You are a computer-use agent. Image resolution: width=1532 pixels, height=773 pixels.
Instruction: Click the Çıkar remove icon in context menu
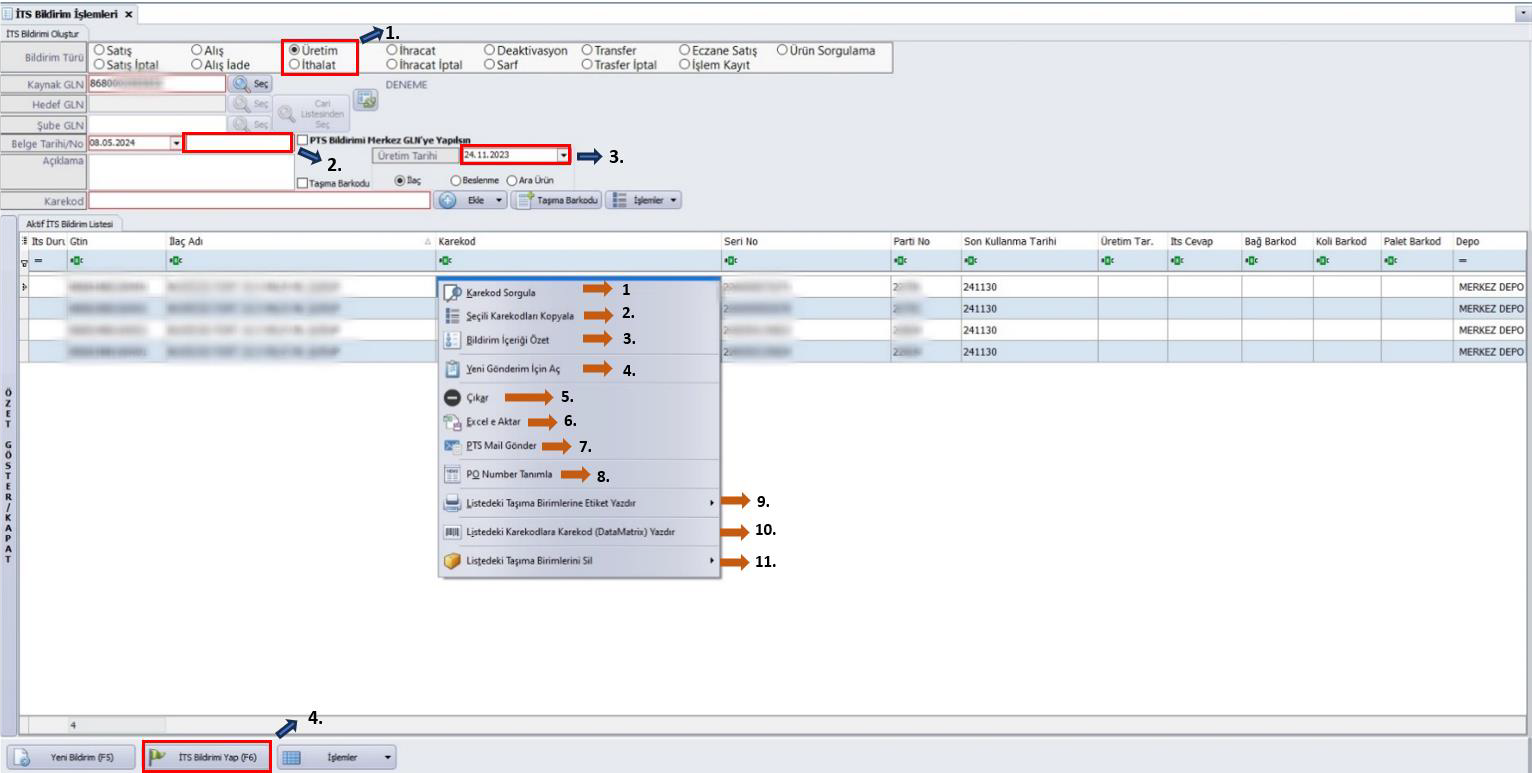(x=451, y=397)
